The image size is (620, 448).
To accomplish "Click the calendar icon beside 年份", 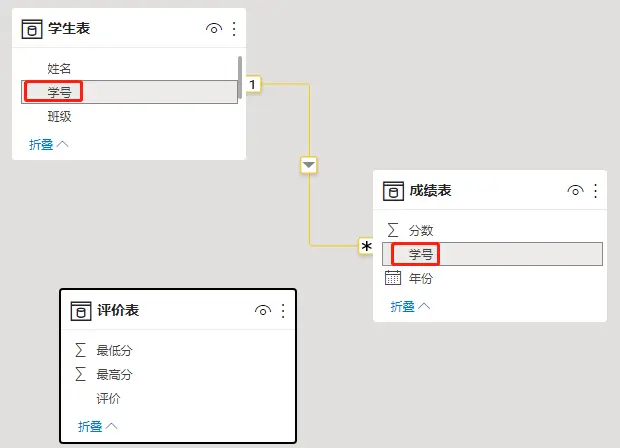I will pyautogui.click(x=393, y=278).
